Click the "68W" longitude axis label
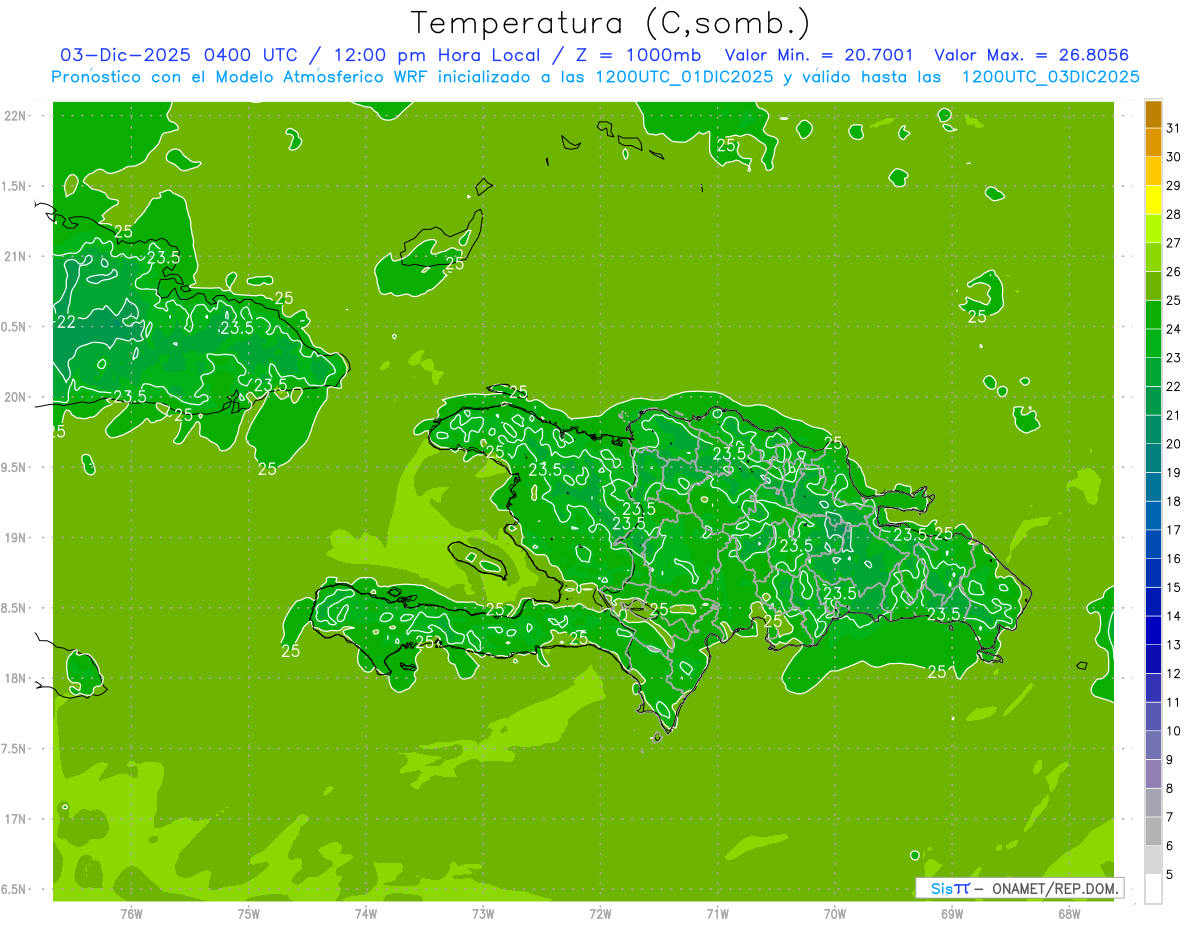Image resolution: width=1200 pixels, height=927 pixels. click(x=1069, y=914)
